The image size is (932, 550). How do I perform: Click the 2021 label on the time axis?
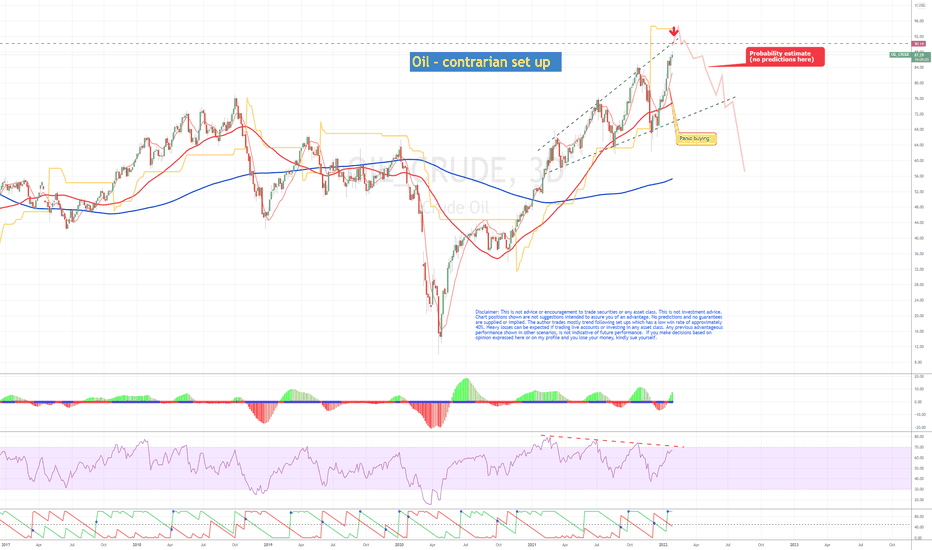pyautogui.click(x=531, y=544)
